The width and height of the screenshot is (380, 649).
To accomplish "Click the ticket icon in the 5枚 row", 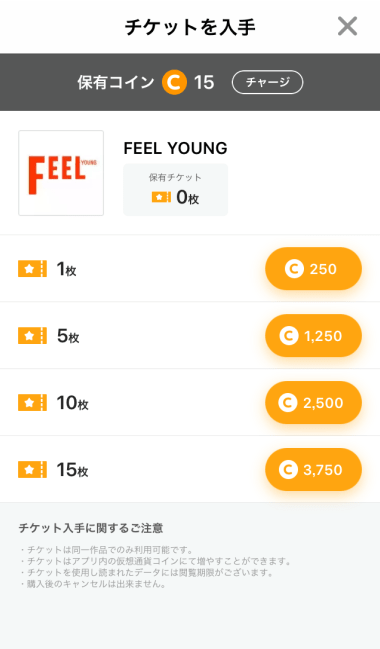I will pyautogui.click(x=32, y=336).
